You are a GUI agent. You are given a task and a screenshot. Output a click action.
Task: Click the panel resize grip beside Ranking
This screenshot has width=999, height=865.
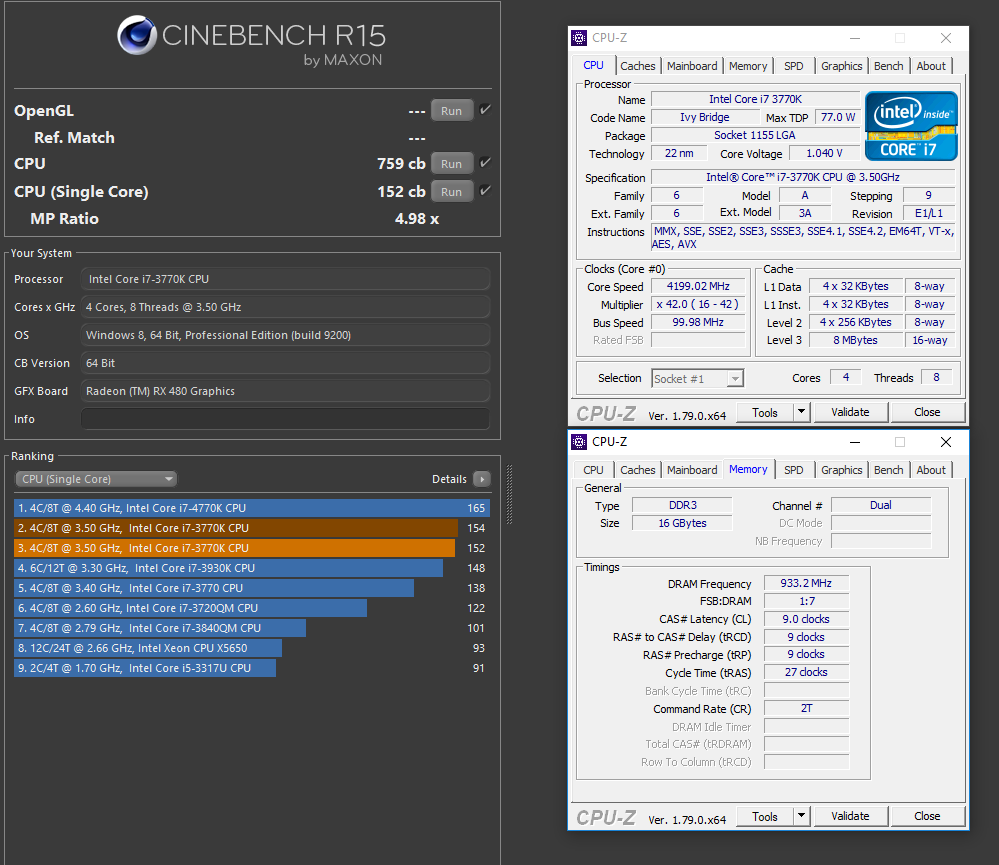coord(510,495)
